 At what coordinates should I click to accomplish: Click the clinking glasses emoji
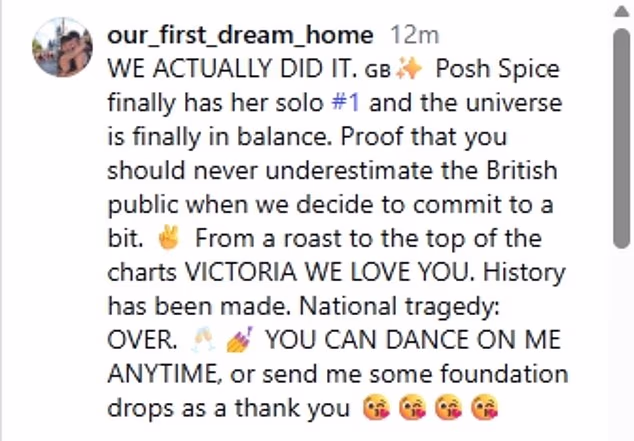tap(202, 340)
